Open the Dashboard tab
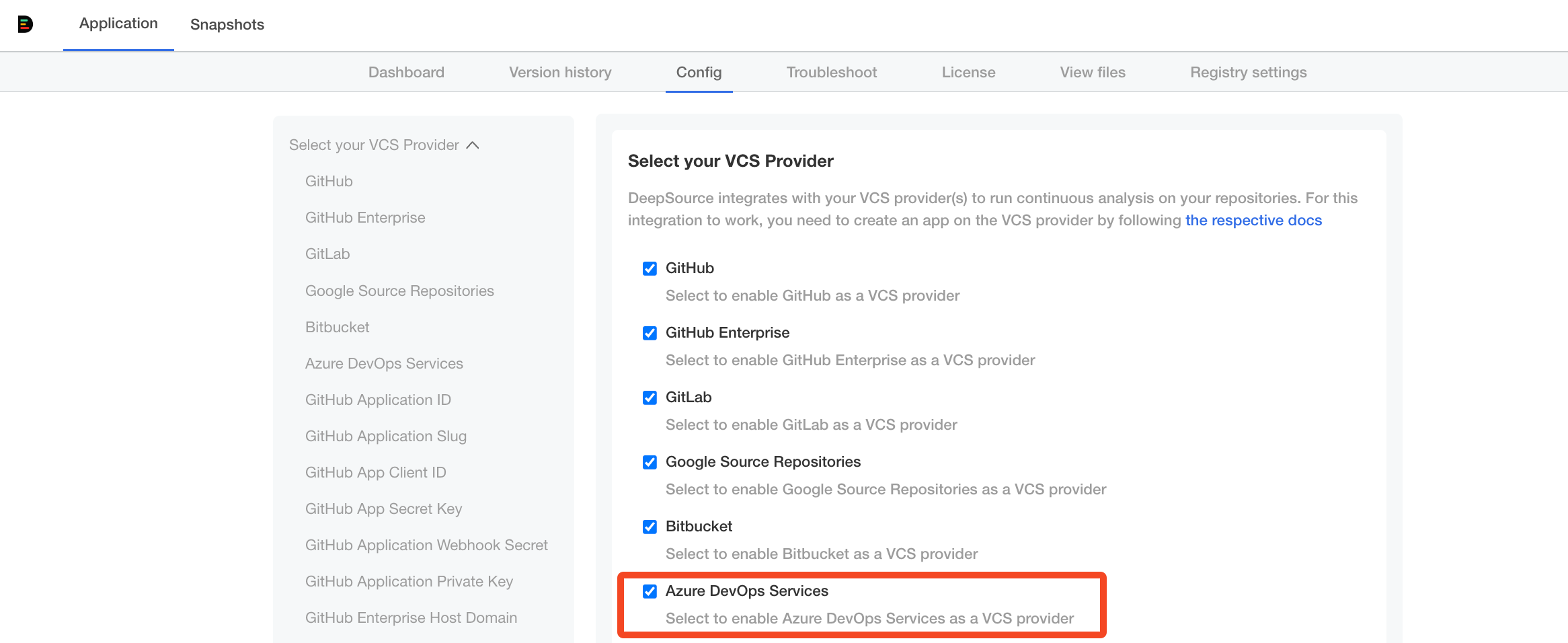Viewport: 1568px width, 643px height. click(x=406, y=72)
